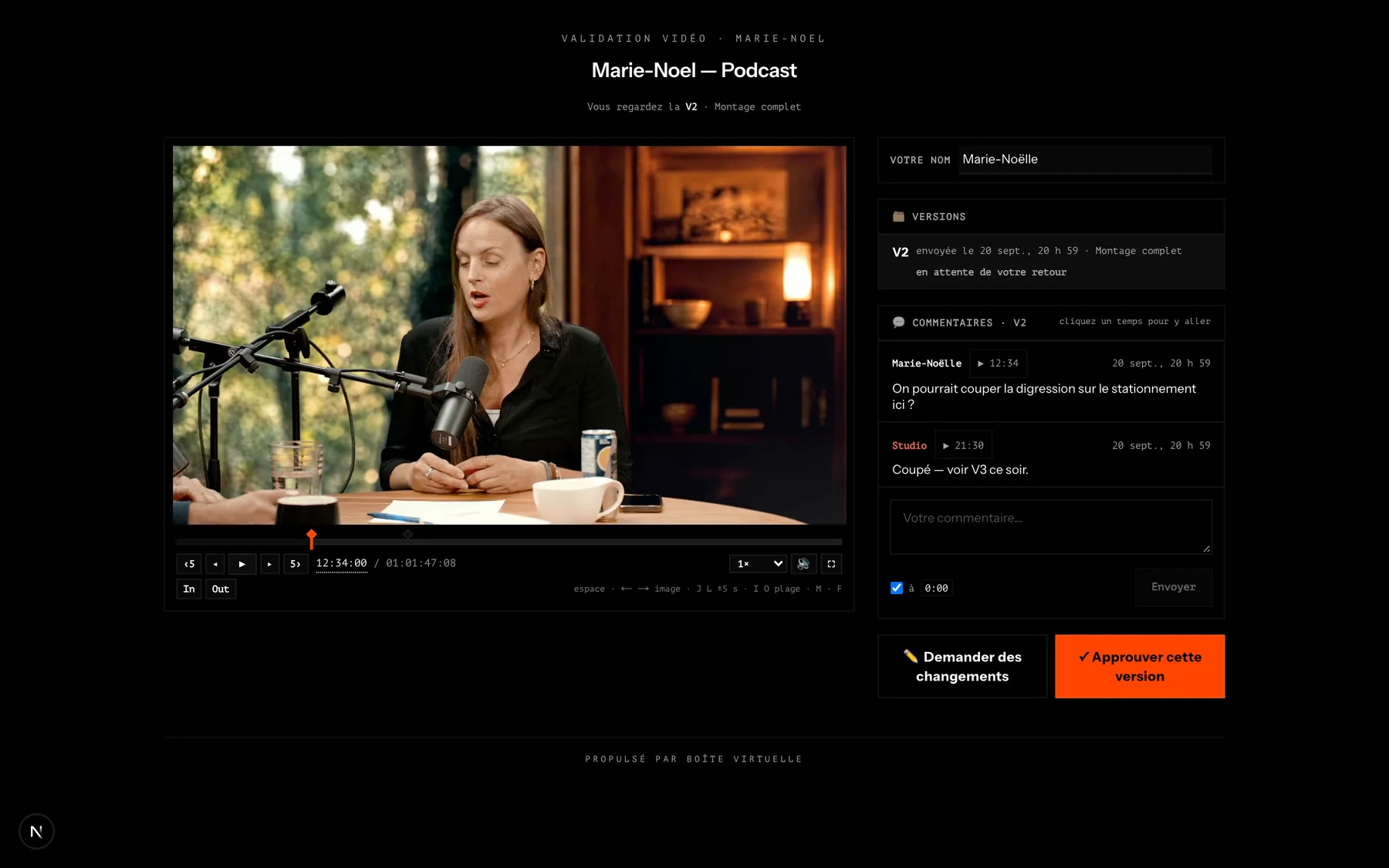Click the 0:00 comment timestamp value

936,588
